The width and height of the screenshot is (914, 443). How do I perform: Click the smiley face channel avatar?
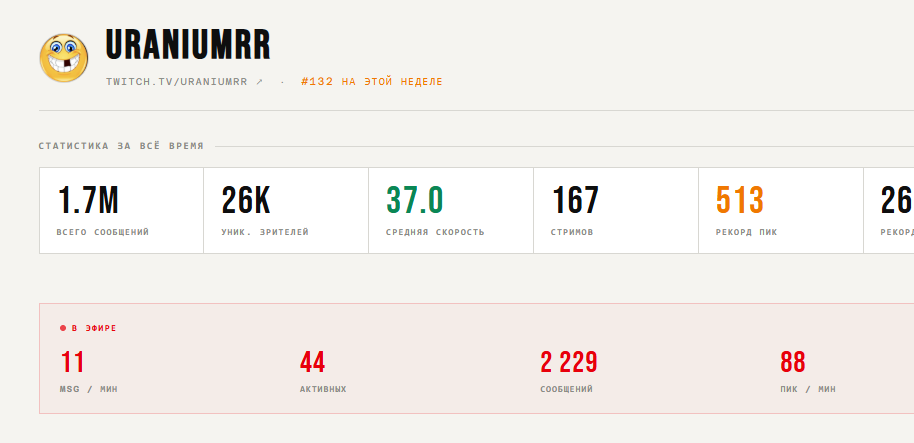64,58
